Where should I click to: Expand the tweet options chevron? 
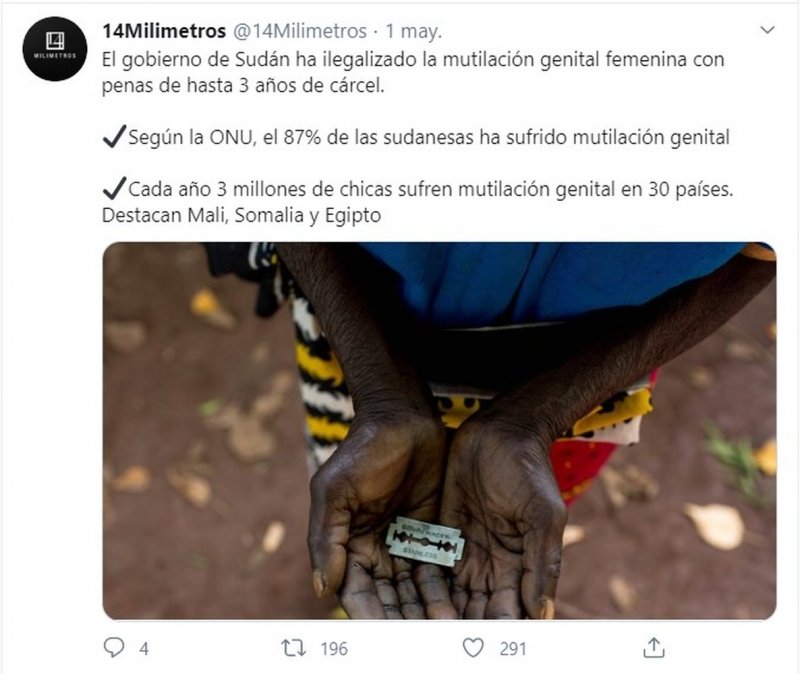[767, 30]
